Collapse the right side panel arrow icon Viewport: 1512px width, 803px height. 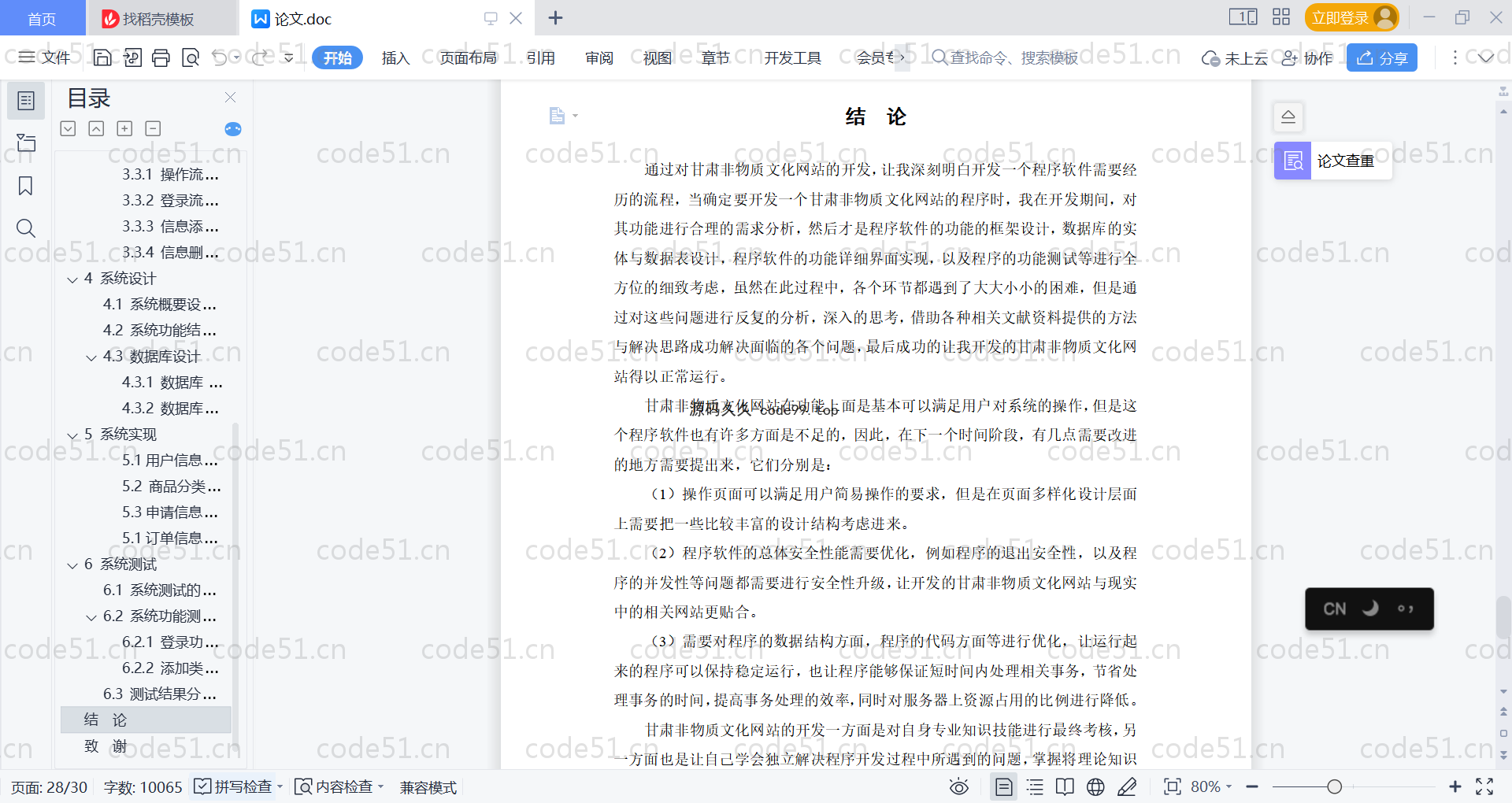1288,117
